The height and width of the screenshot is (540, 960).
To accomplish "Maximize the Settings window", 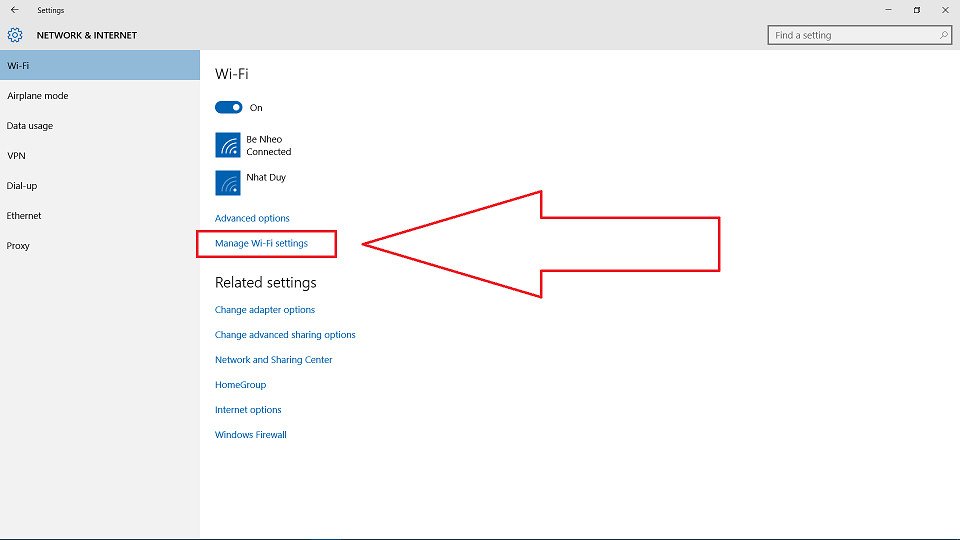I will (x=917, y=10).
